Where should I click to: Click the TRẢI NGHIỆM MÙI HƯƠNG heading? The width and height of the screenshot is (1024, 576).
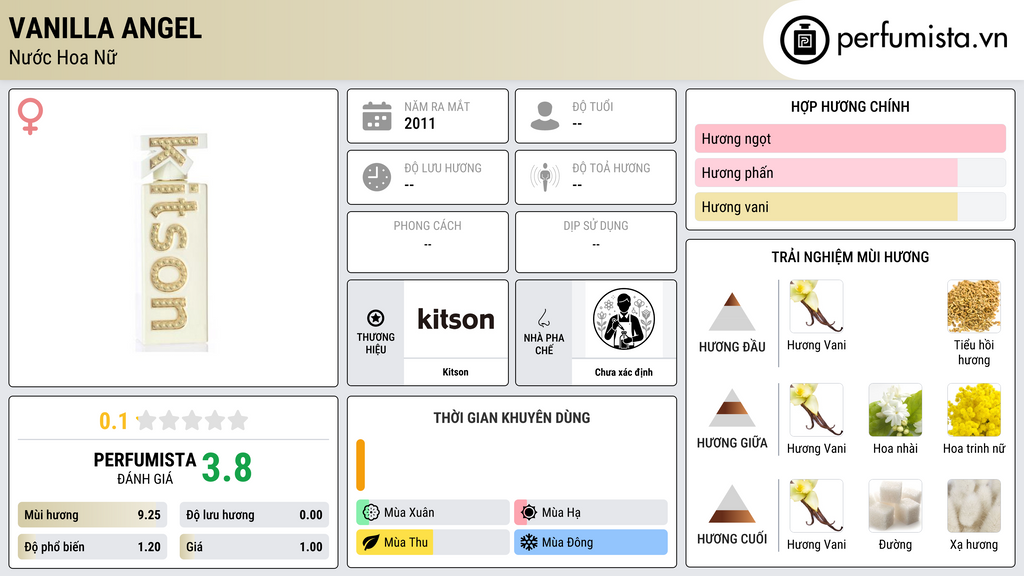coord(850,257)
